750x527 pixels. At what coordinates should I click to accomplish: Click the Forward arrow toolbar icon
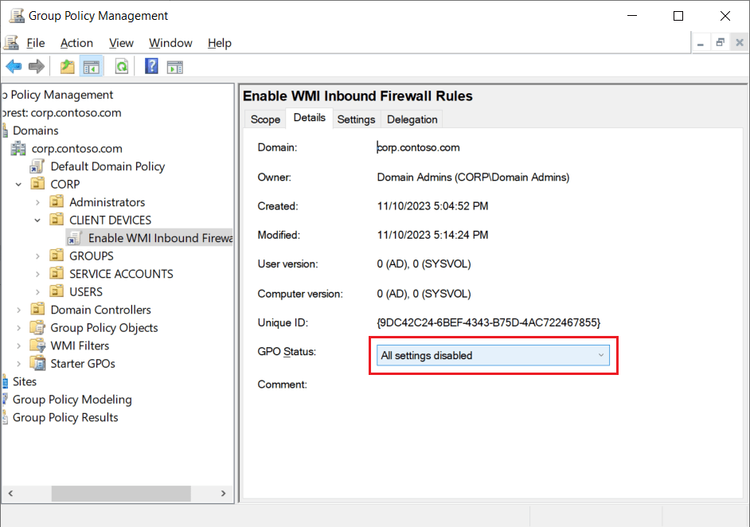[36, 66]
